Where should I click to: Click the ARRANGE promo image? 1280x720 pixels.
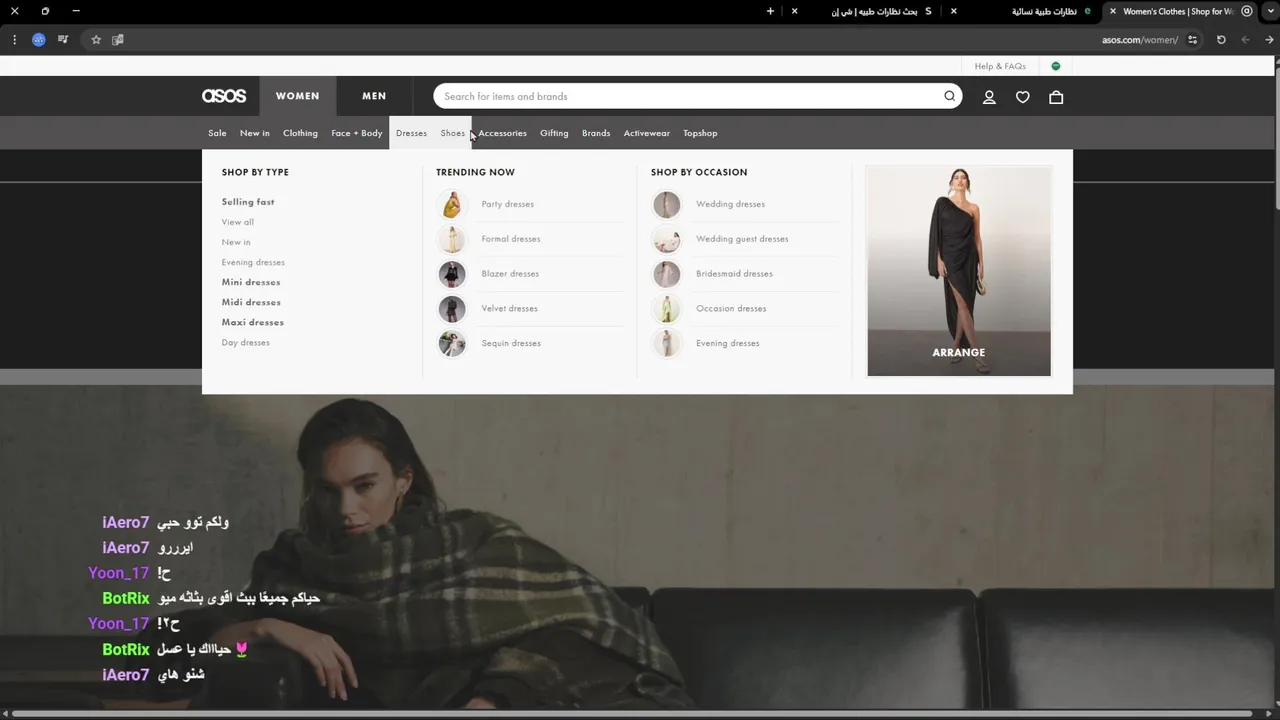pos(959,271)
